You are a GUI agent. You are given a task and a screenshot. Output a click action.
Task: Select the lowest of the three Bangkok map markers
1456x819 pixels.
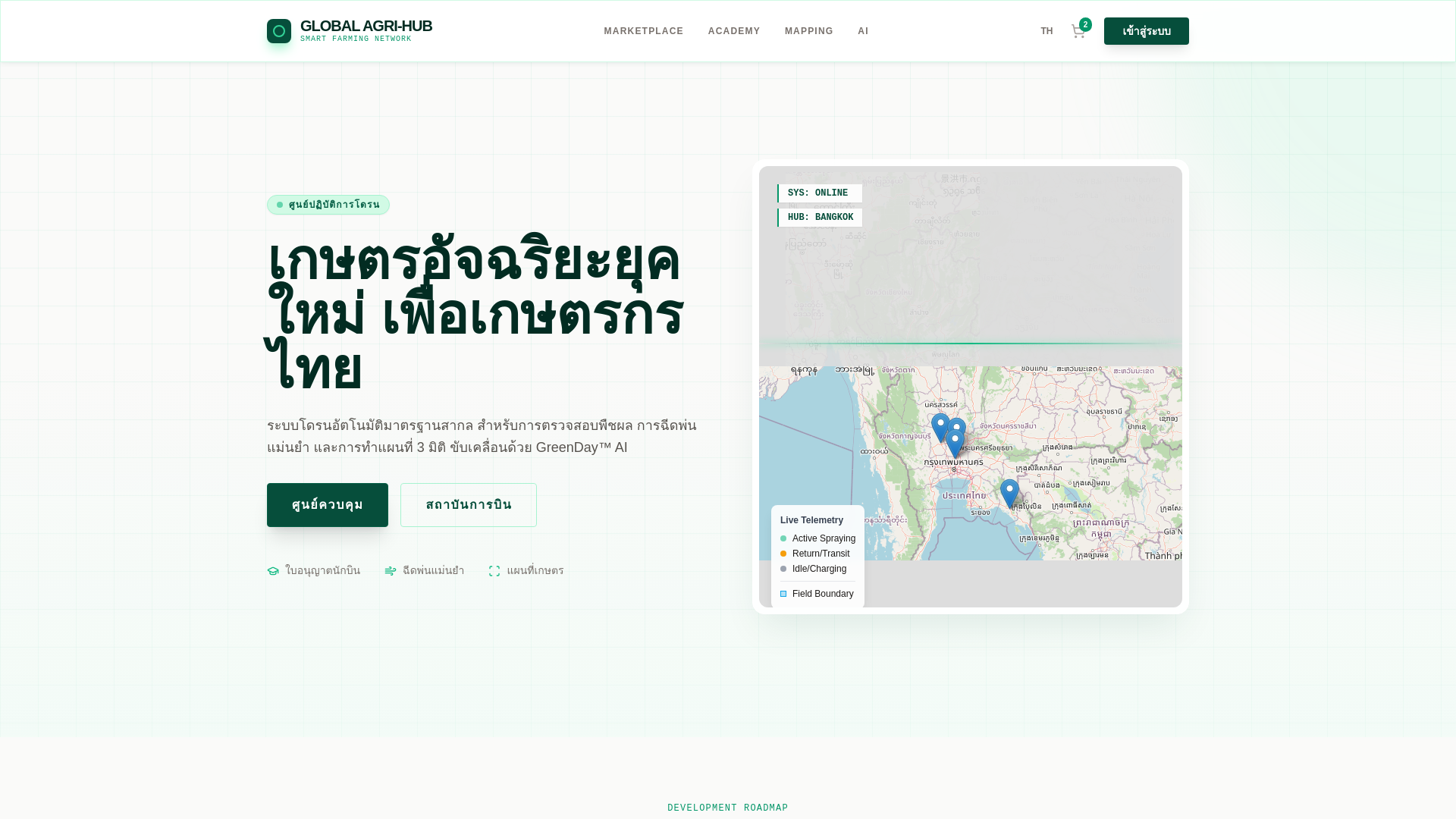coord(955,444)
